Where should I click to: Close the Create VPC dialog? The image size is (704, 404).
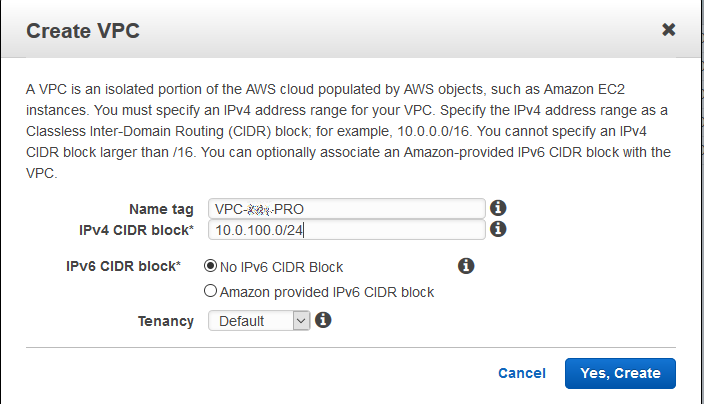point(669,30)
